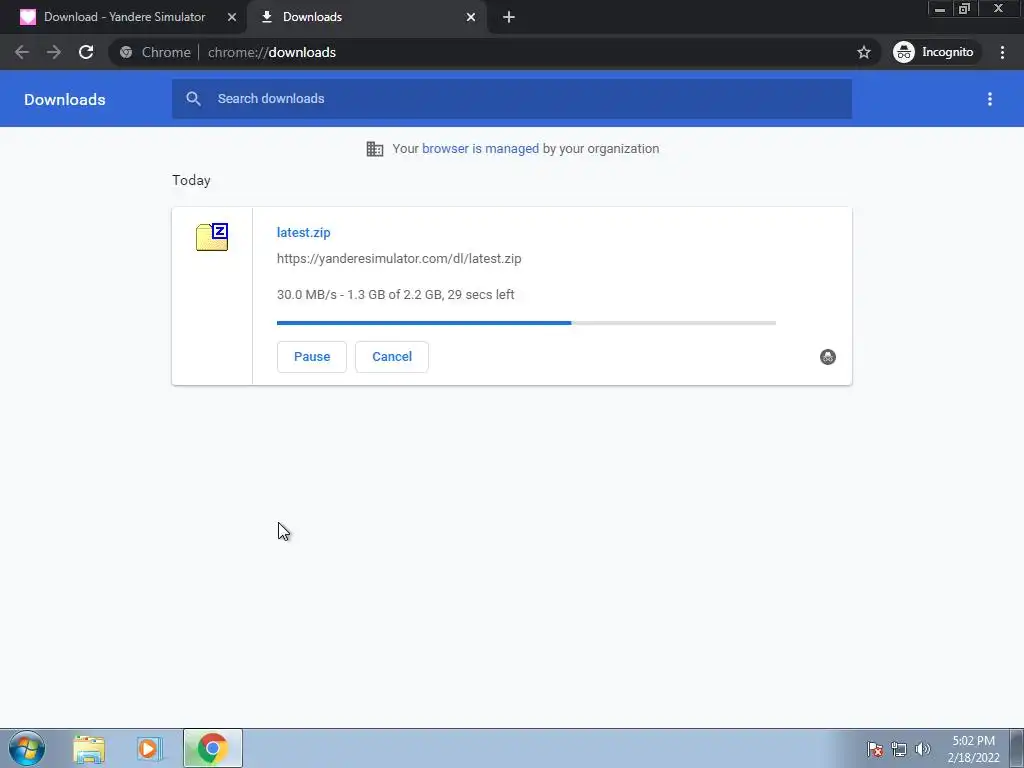Viewport: 1024px width, 768px height.
Task: Click the browser back arrow
Action: (x=22, y=52)
